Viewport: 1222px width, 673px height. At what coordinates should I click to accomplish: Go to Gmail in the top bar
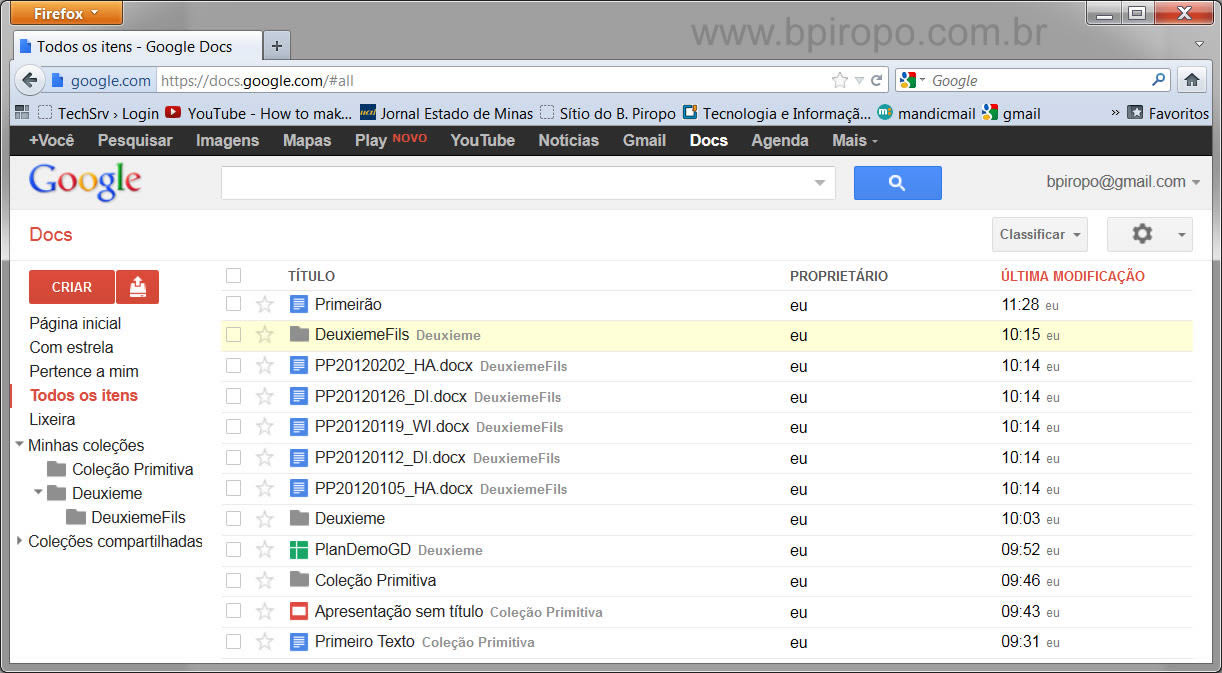click(x=644, y=141)
